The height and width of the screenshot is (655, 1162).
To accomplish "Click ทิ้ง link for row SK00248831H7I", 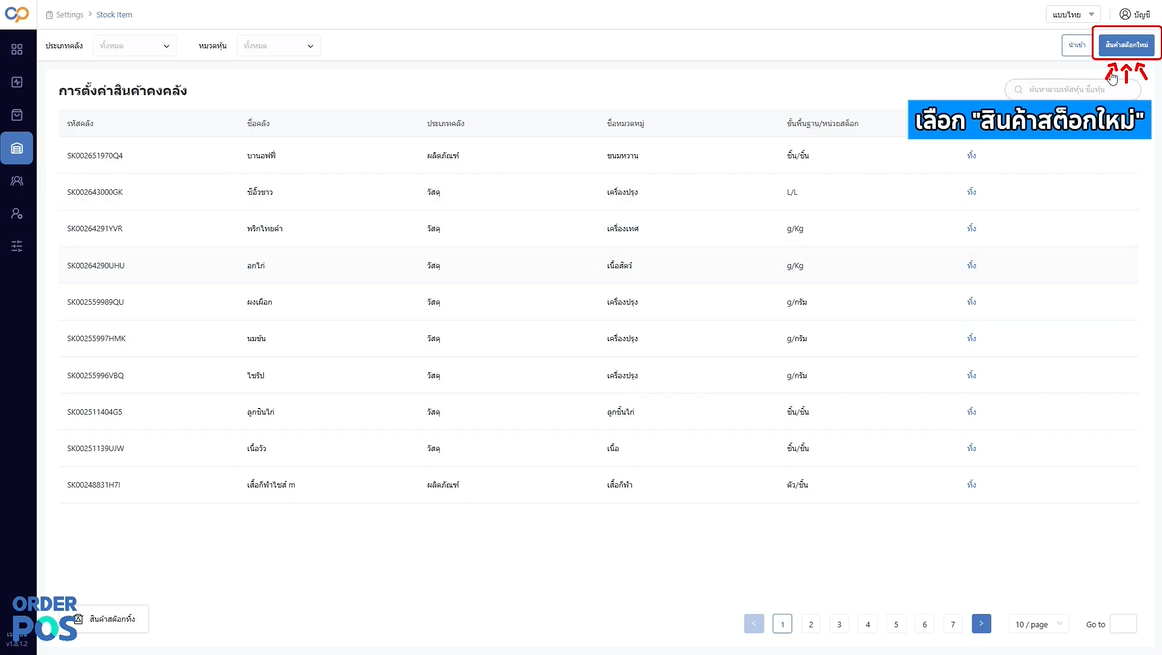I will click(972, 485).
